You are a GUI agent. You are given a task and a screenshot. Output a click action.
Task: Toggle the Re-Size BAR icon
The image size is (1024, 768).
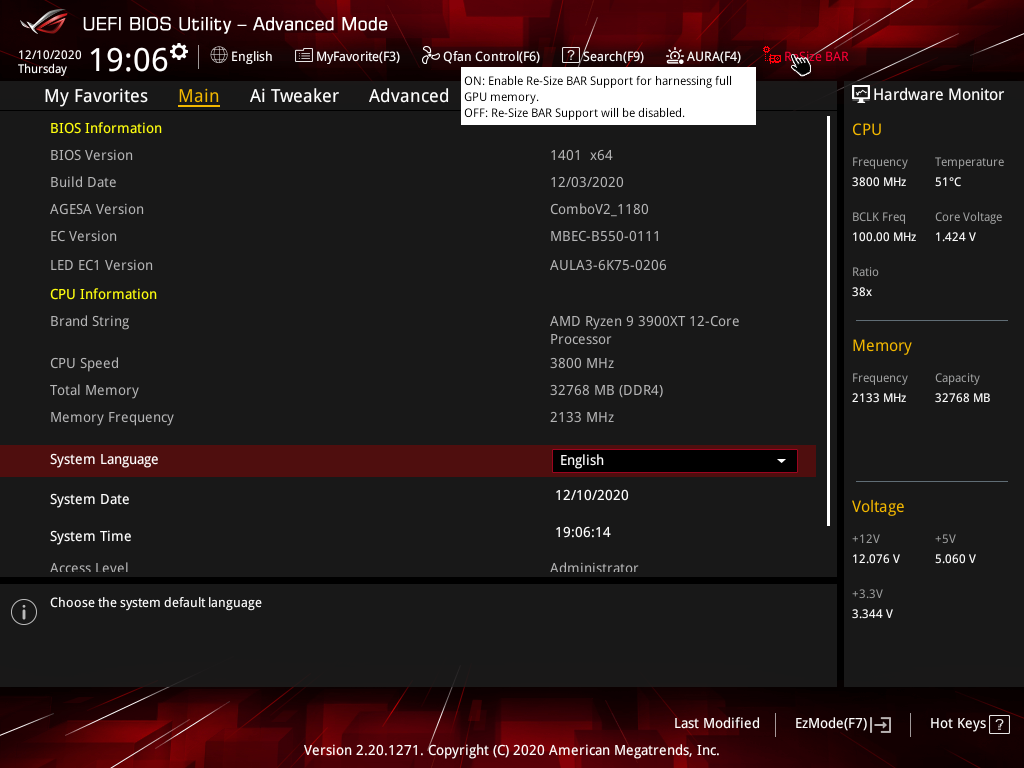click(x=772, y=56)
